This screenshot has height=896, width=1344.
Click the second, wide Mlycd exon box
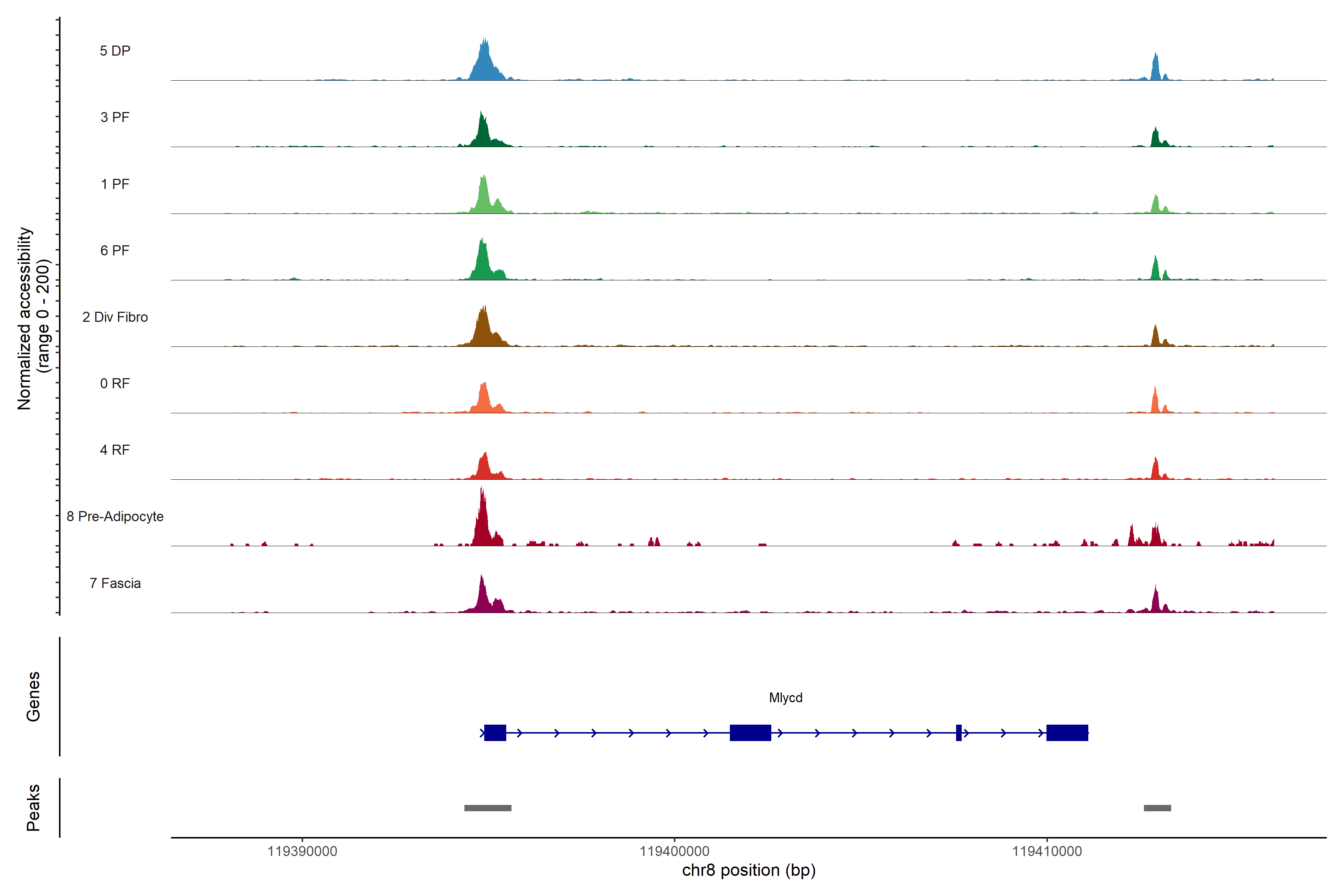[x=750, y=732]
